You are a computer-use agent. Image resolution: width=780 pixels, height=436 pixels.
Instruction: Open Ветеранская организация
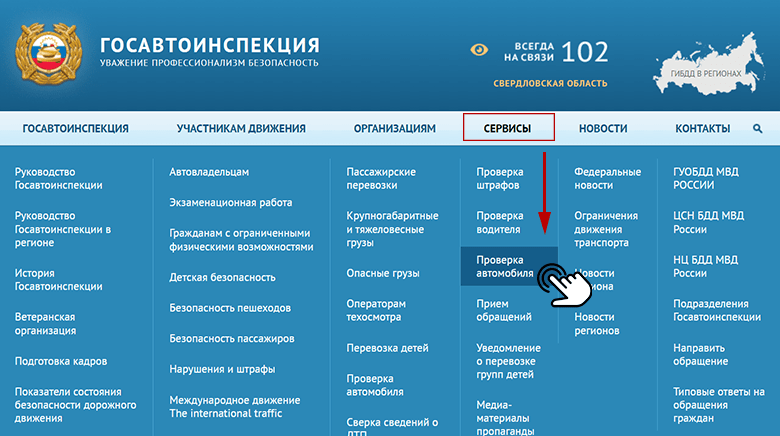point(45,324)
